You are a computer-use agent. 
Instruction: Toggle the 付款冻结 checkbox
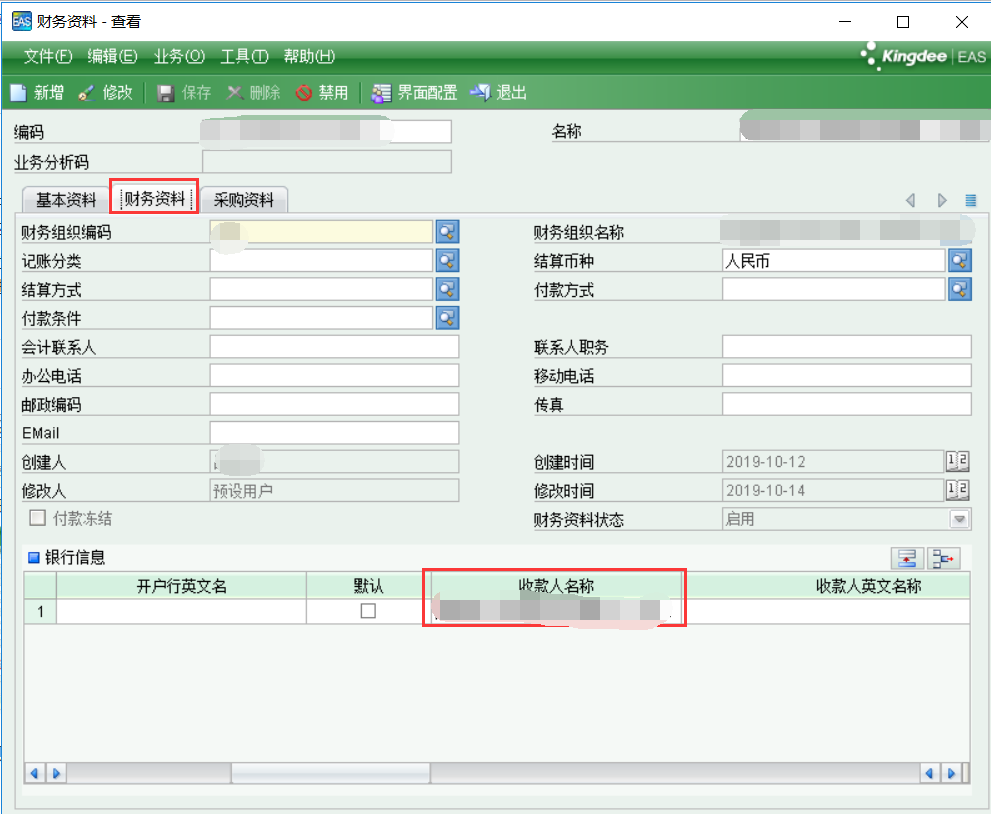point(38,518)
